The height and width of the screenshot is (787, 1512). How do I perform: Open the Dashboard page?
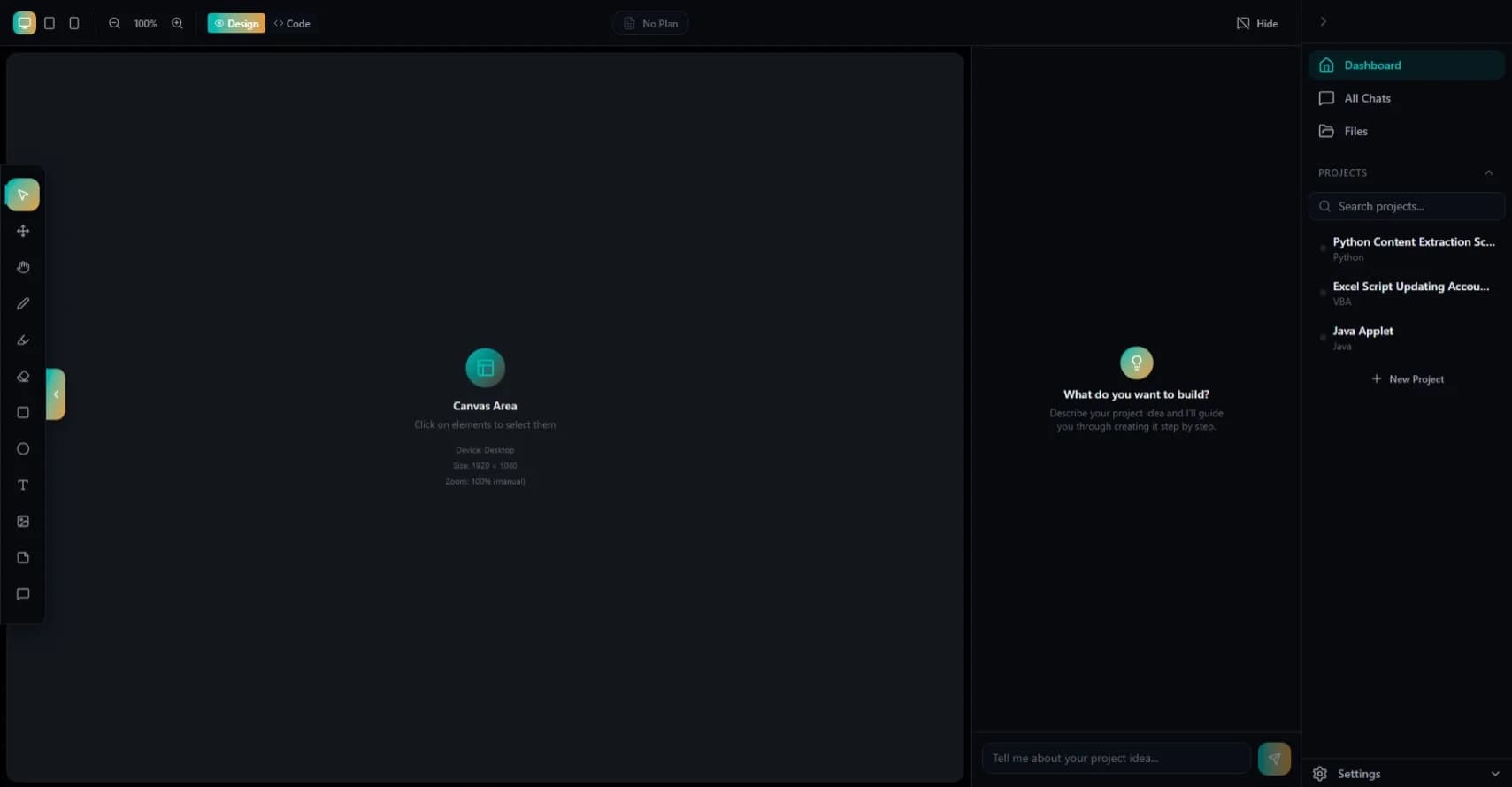point(1407,65)
